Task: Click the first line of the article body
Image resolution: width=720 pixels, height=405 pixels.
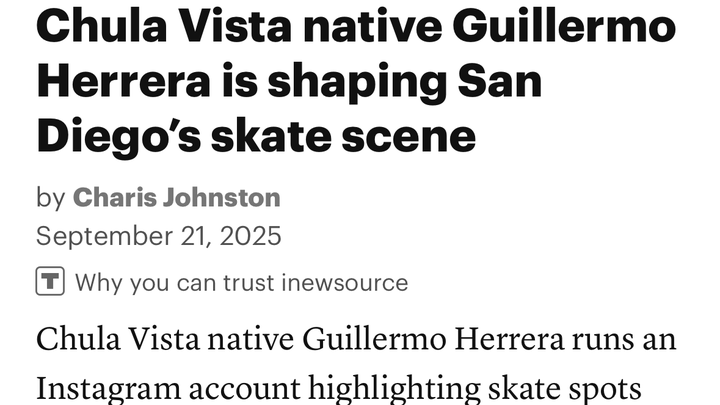Action: click(x=356, y=339)
